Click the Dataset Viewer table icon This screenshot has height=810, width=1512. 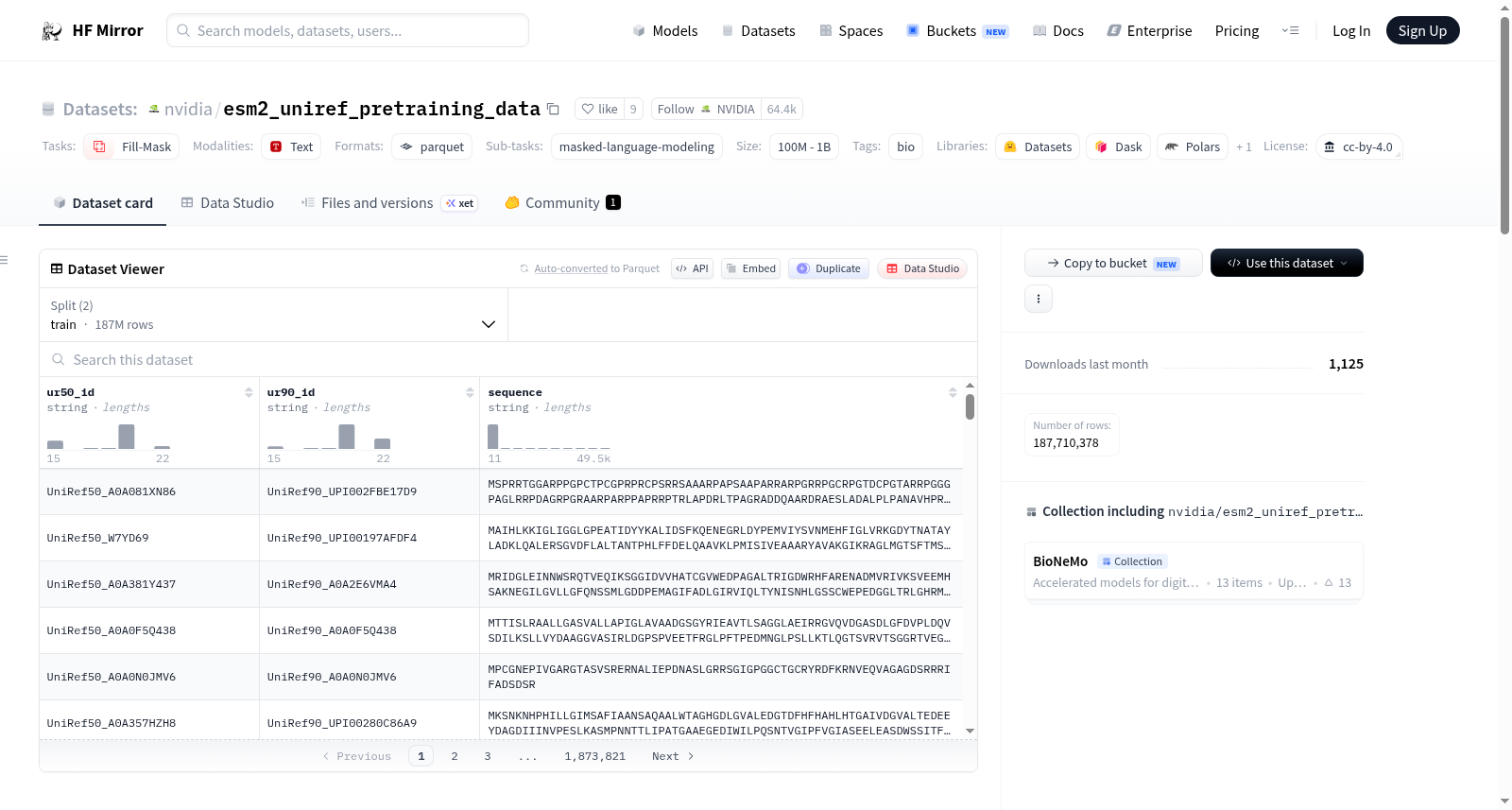[x=57, y=269]
